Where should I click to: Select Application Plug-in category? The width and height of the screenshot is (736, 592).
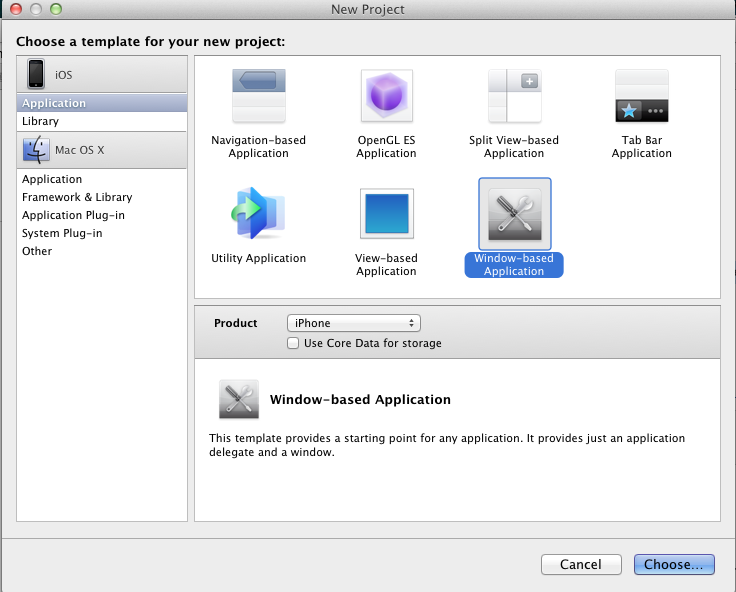[102, 215]
